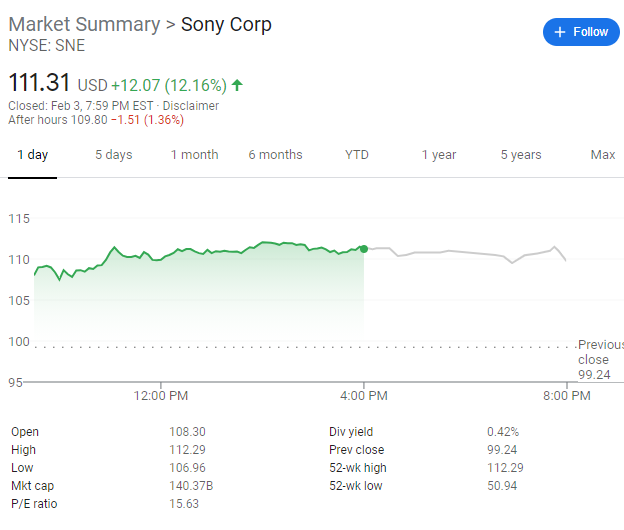Select the 1 day tab
Image resolution: width=624 pixels, height=530 pixels.
33,155
